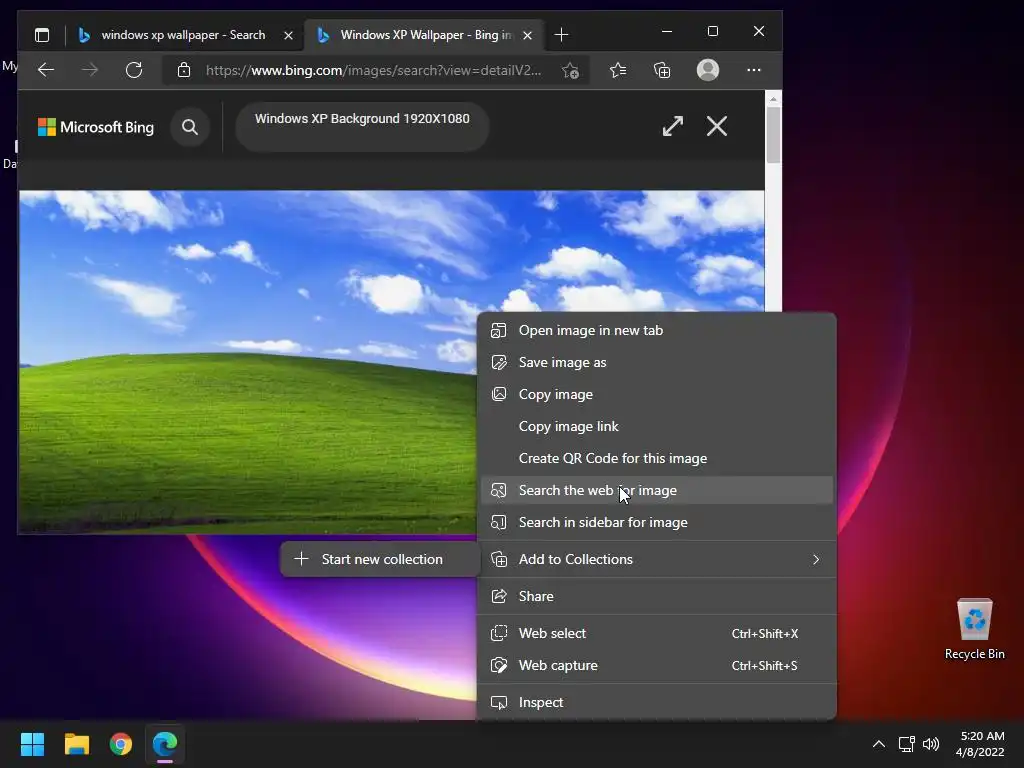Click the Microsoft Edge taskbar icon
The height and width of the screenshot is (768, 1024).
click(165, 744)
